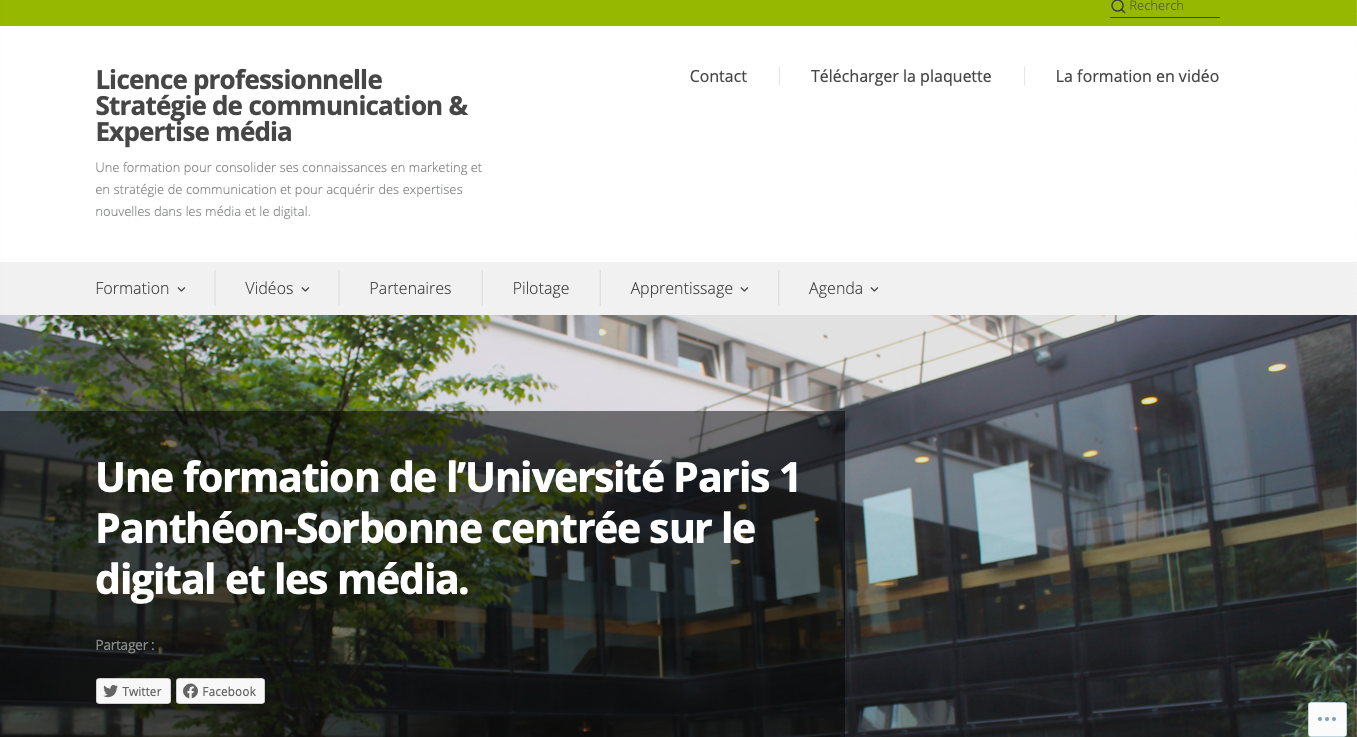
Task: Go to the Pilotage page
Action: tap(541, 288)
